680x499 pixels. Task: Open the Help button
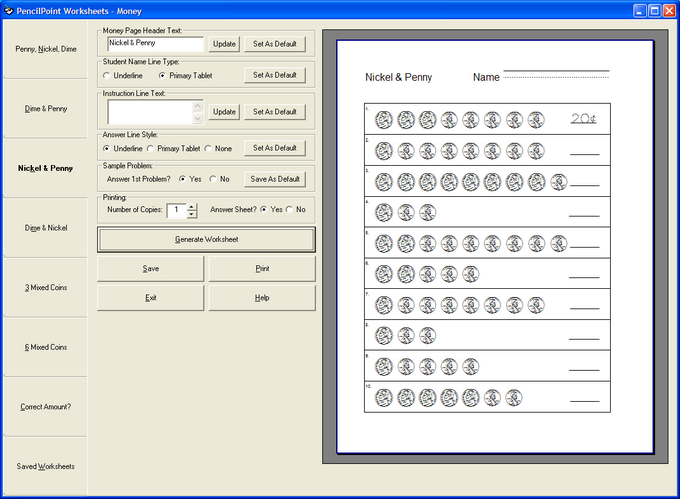[x=261, y=298]
